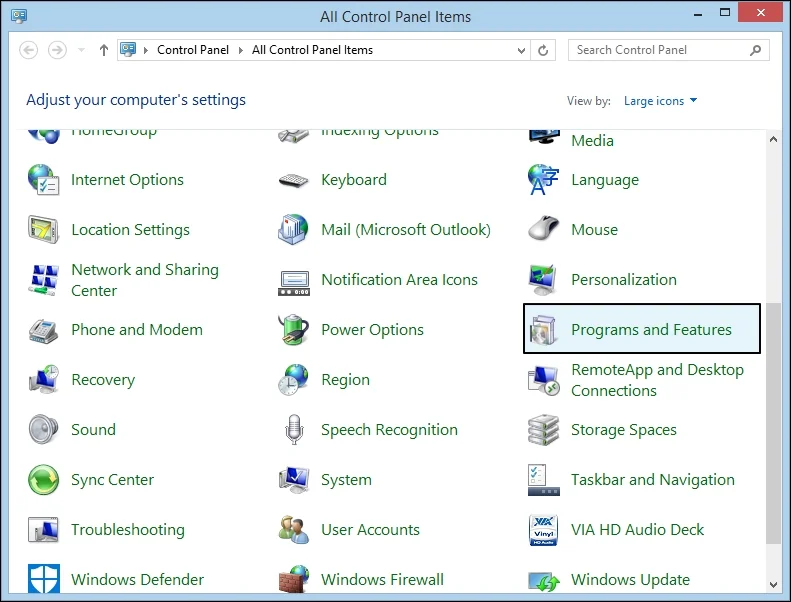
Task: Open the Mail (Microsoft Outlook) icon
Action: 293,230
